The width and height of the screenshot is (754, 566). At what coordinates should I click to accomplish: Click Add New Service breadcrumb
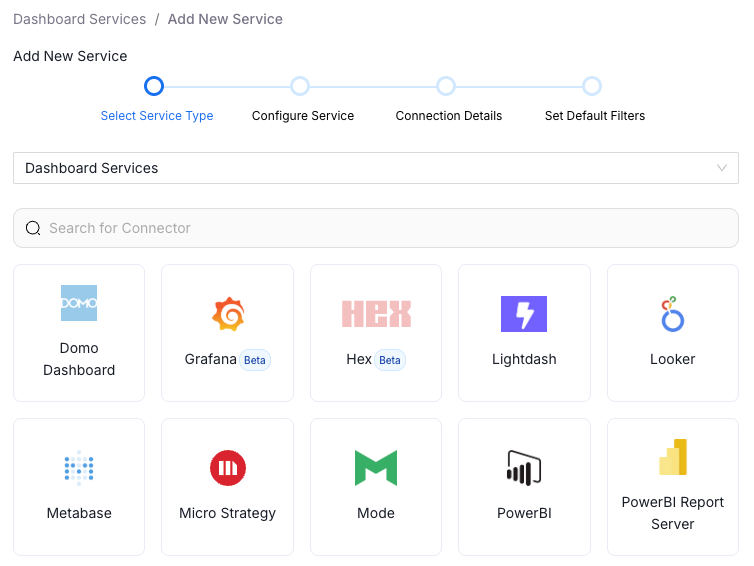[x=225, y=19]
